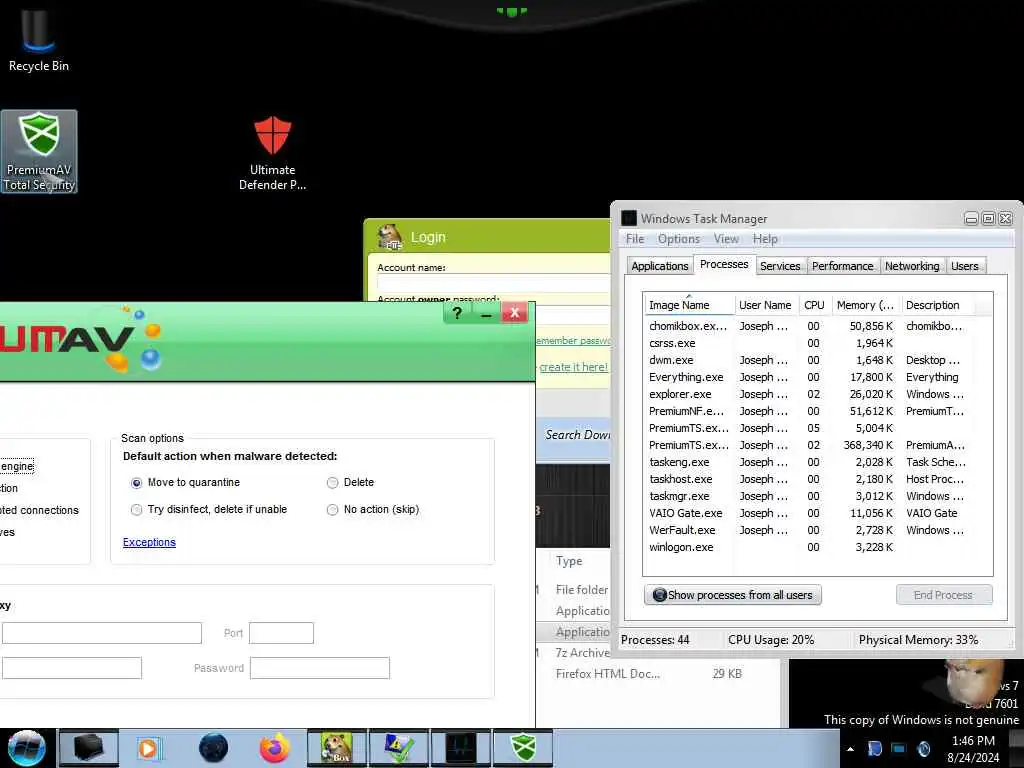1024x768 pixels.
Task: Switch to the Applications tab
Action: pos(659,266)
